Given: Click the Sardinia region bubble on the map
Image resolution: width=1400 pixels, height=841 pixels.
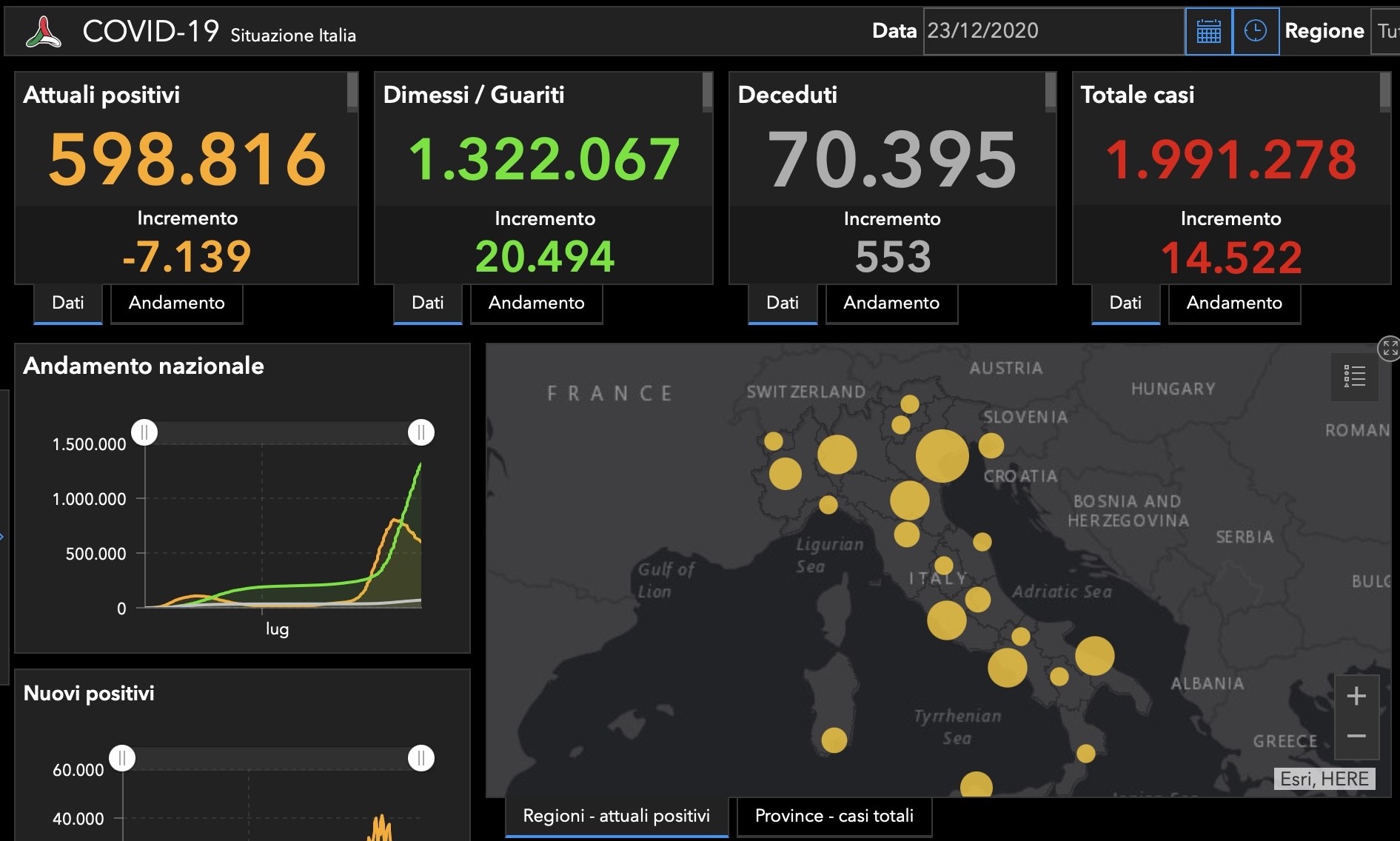Looking at the screenshot, I should 834,740.
